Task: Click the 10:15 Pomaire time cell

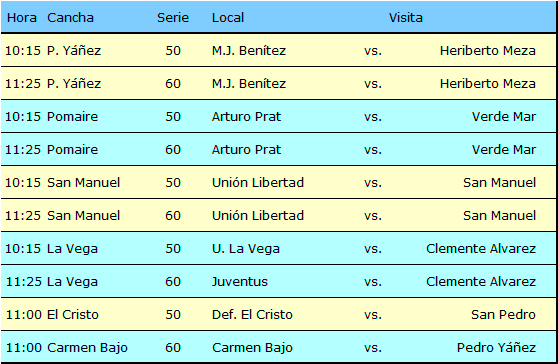Action: [x=23, y=117]
